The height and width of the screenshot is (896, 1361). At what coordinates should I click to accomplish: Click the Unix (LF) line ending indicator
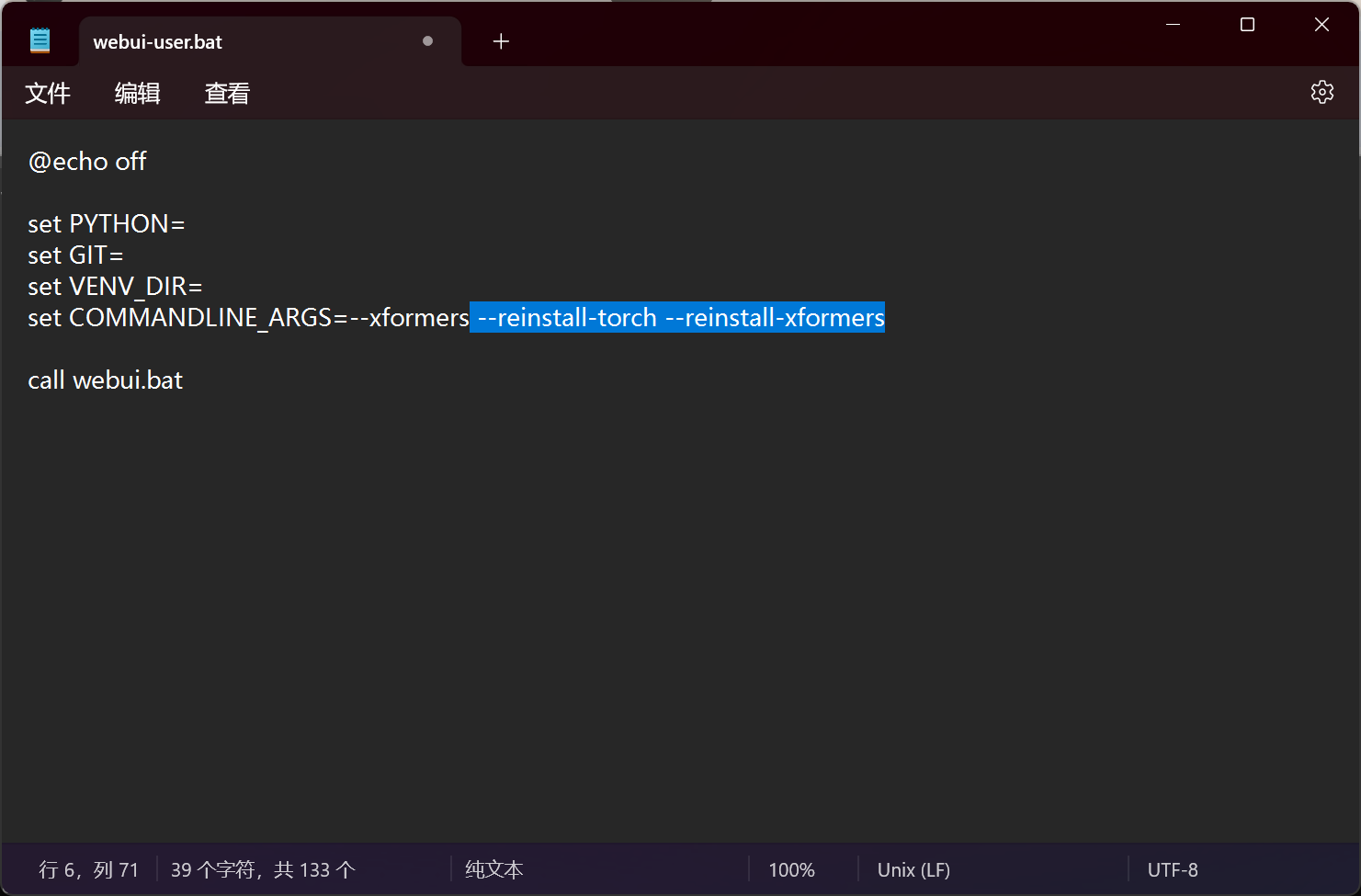(x=913, y=869)
